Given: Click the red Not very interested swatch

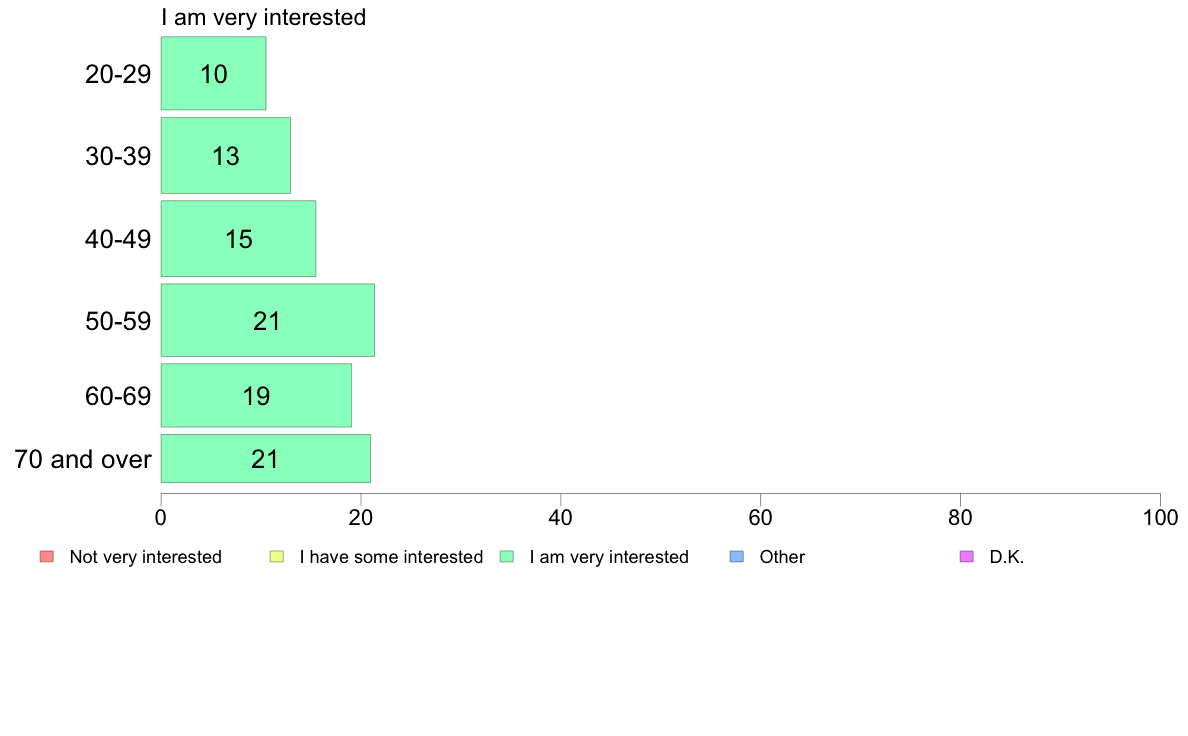Looking at the screenshot, I should (47, 556).
